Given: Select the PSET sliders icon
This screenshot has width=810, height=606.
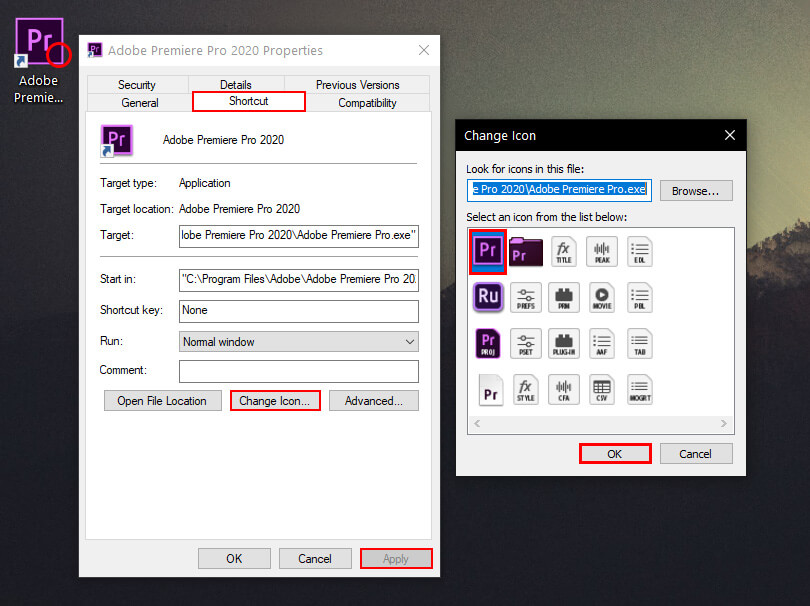Looking at the screenshot, I should 526,343.
